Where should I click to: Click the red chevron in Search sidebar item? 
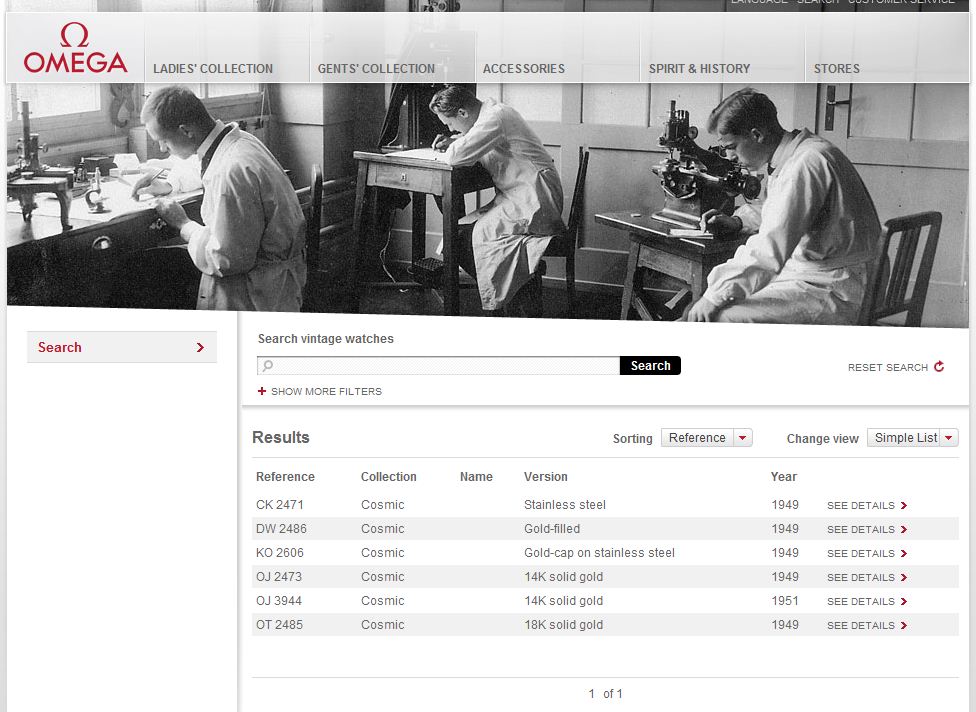coord(200,348)
